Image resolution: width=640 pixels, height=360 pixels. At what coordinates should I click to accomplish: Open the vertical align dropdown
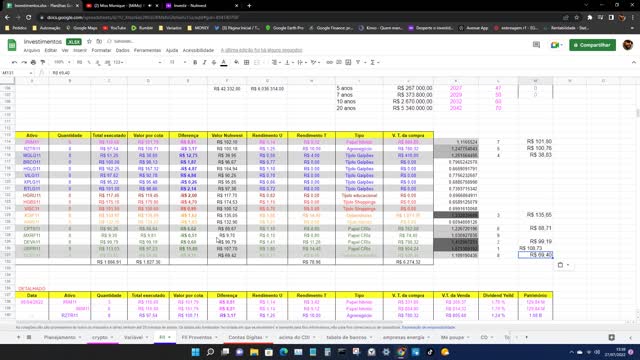289,62
